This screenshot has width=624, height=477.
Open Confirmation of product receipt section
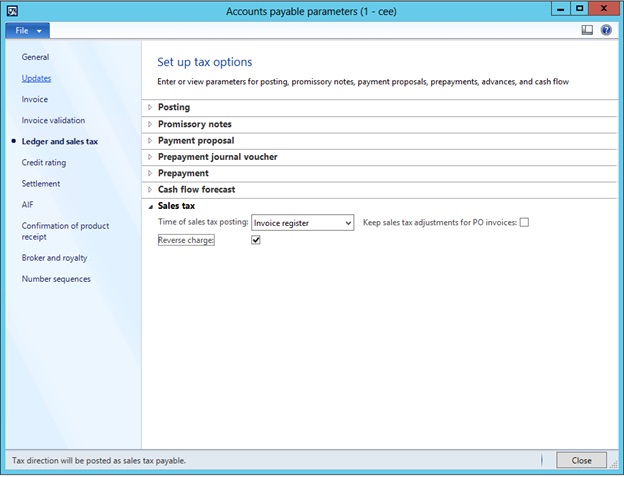point(65,231)
